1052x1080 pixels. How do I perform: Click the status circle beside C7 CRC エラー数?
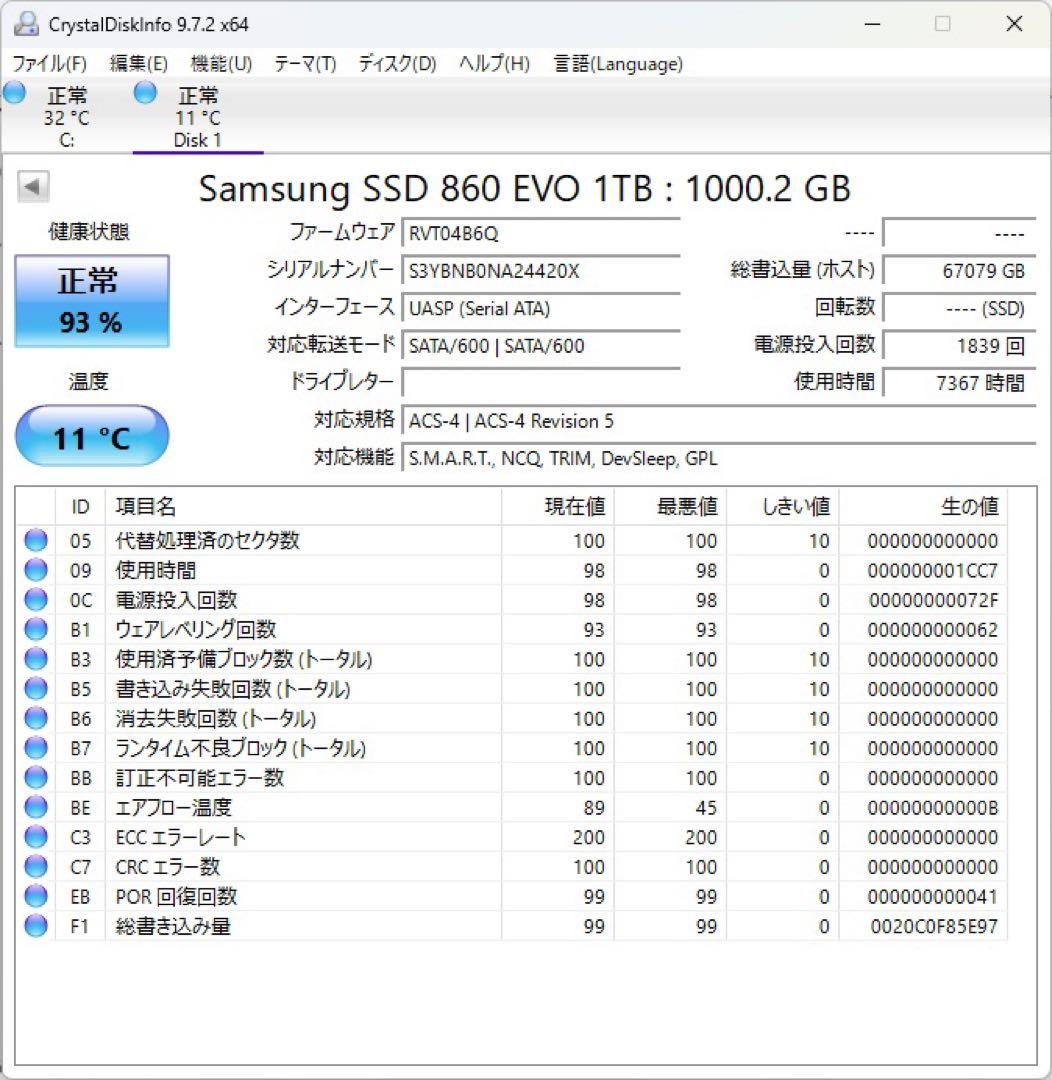pyautogui.click(x=35, y=866)
